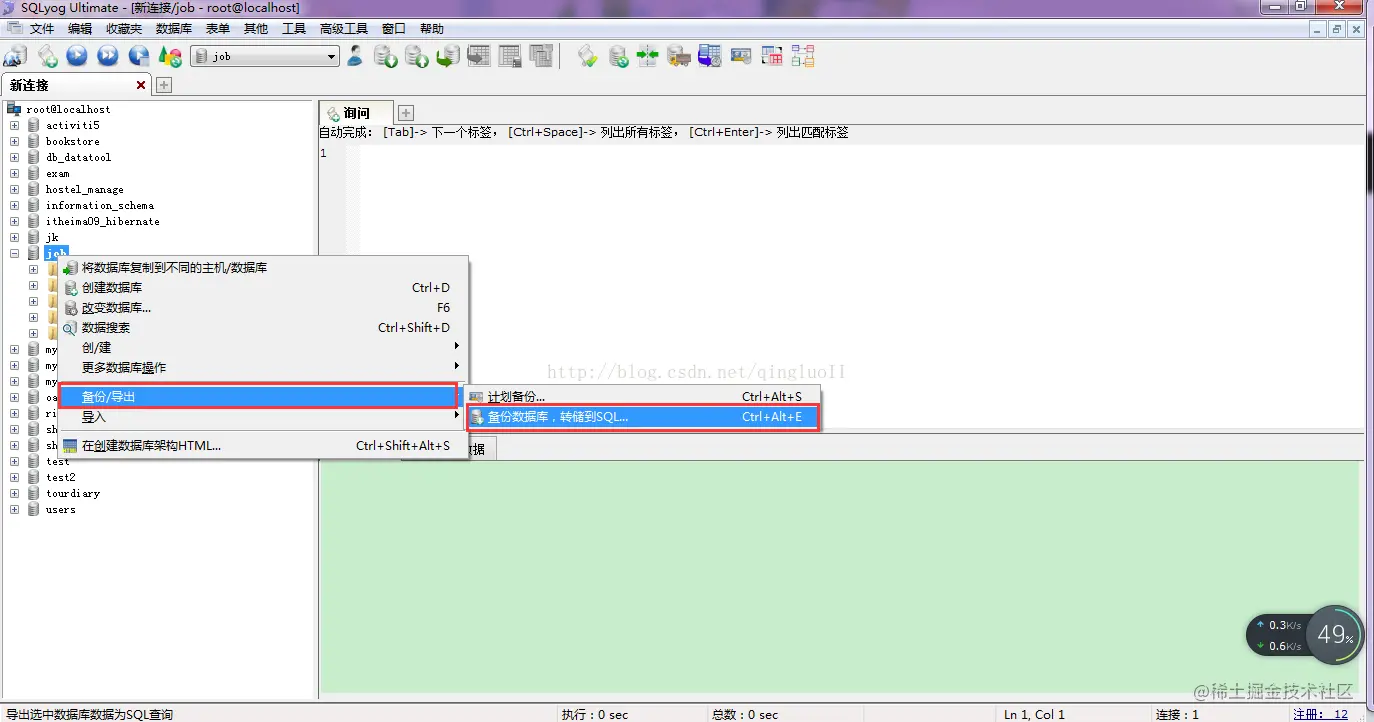Highlight the 备份/导出 context menu item
The image size is (1374, 722).
pos(258,397)
